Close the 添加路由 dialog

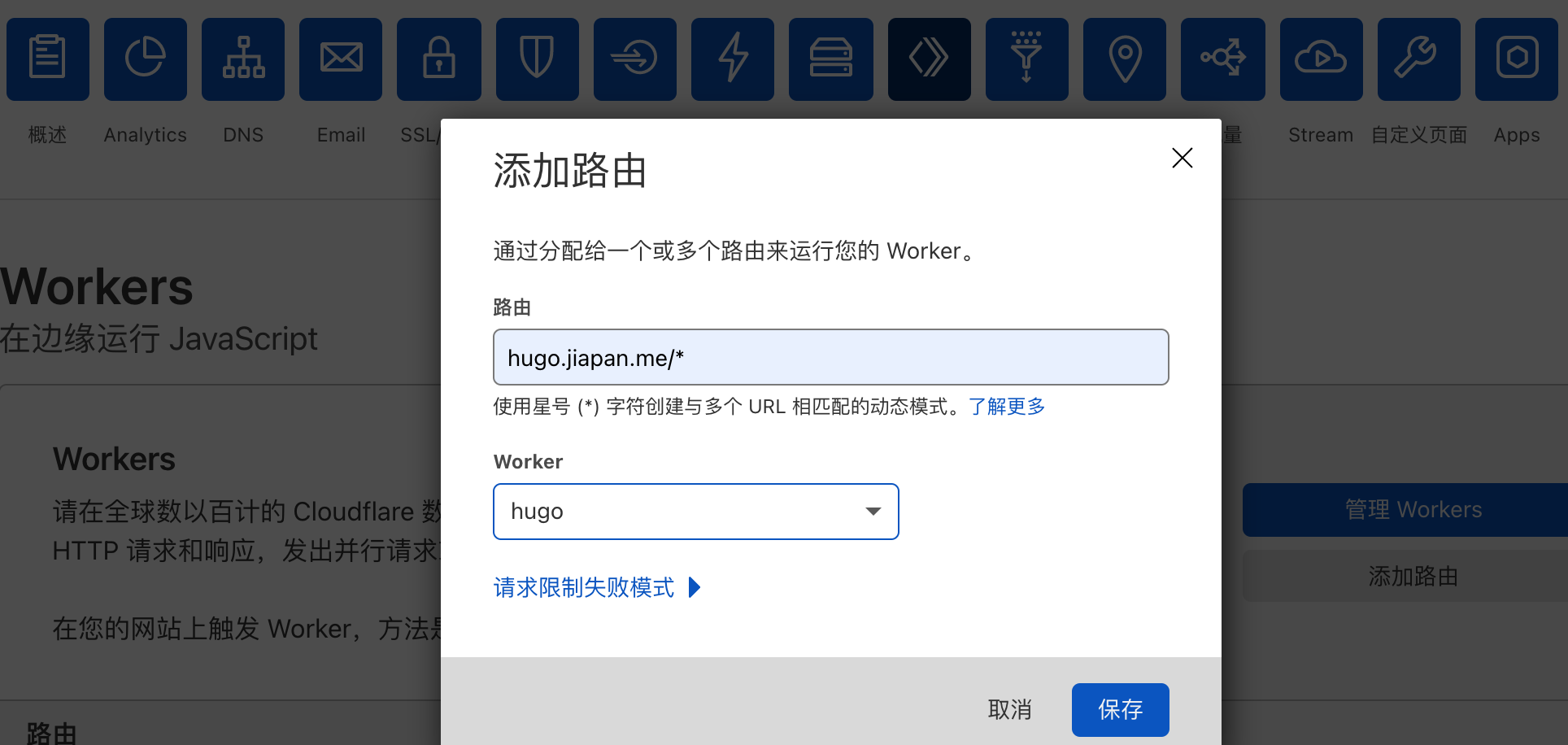[1182, 158]
